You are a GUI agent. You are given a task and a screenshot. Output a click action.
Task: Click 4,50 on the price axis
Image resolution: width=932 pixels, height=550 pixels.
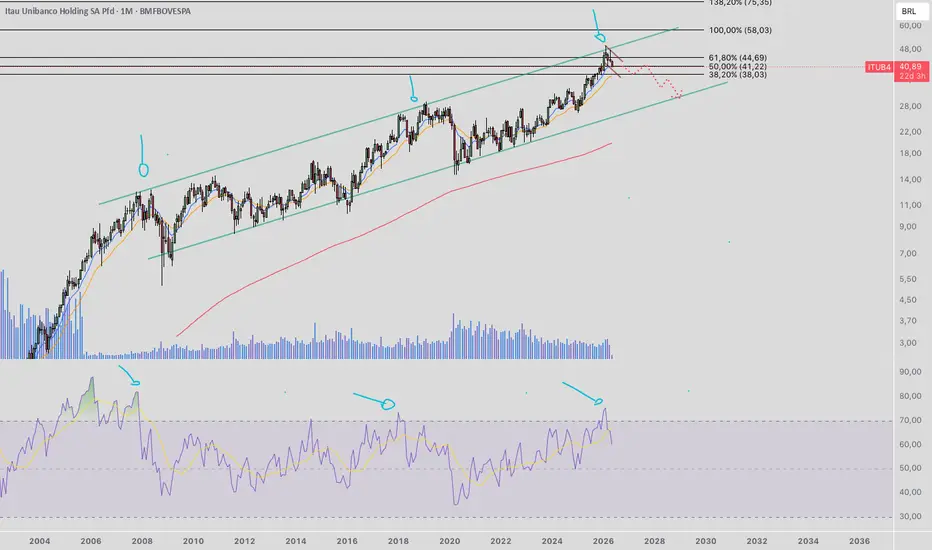pos(908,300)
